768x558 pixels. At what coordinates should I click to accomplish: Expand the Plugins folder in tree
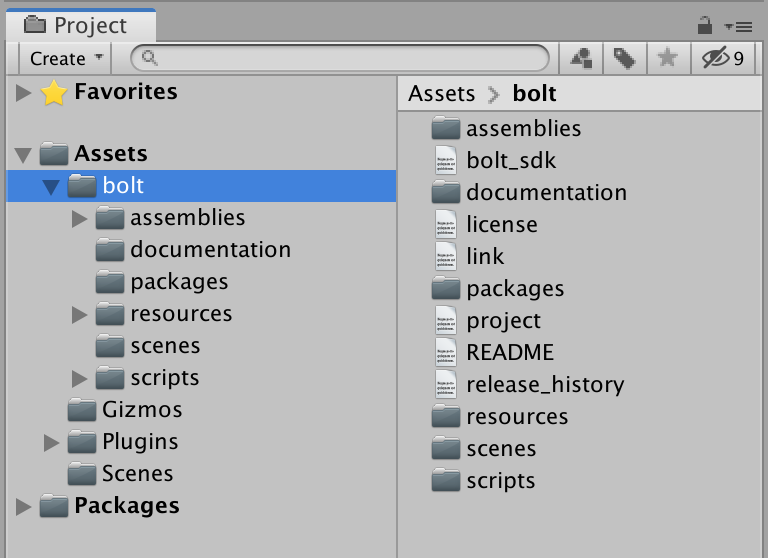51,442
